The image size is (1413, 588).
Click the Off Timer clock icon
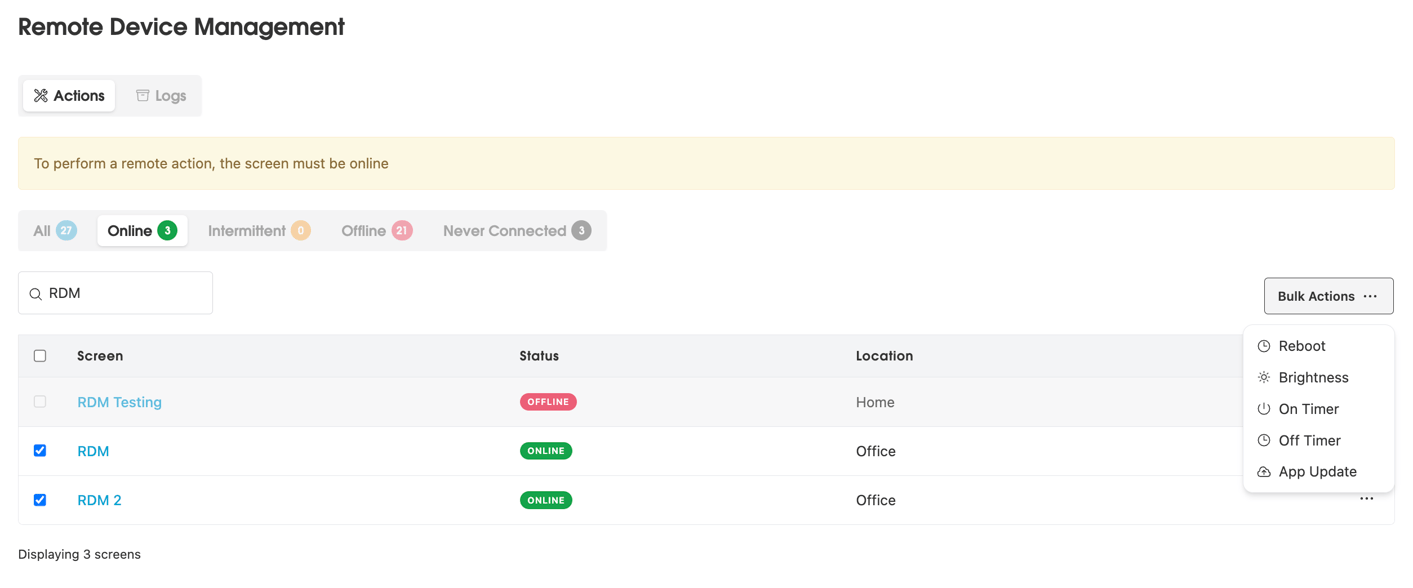[x=1262, y=440]
